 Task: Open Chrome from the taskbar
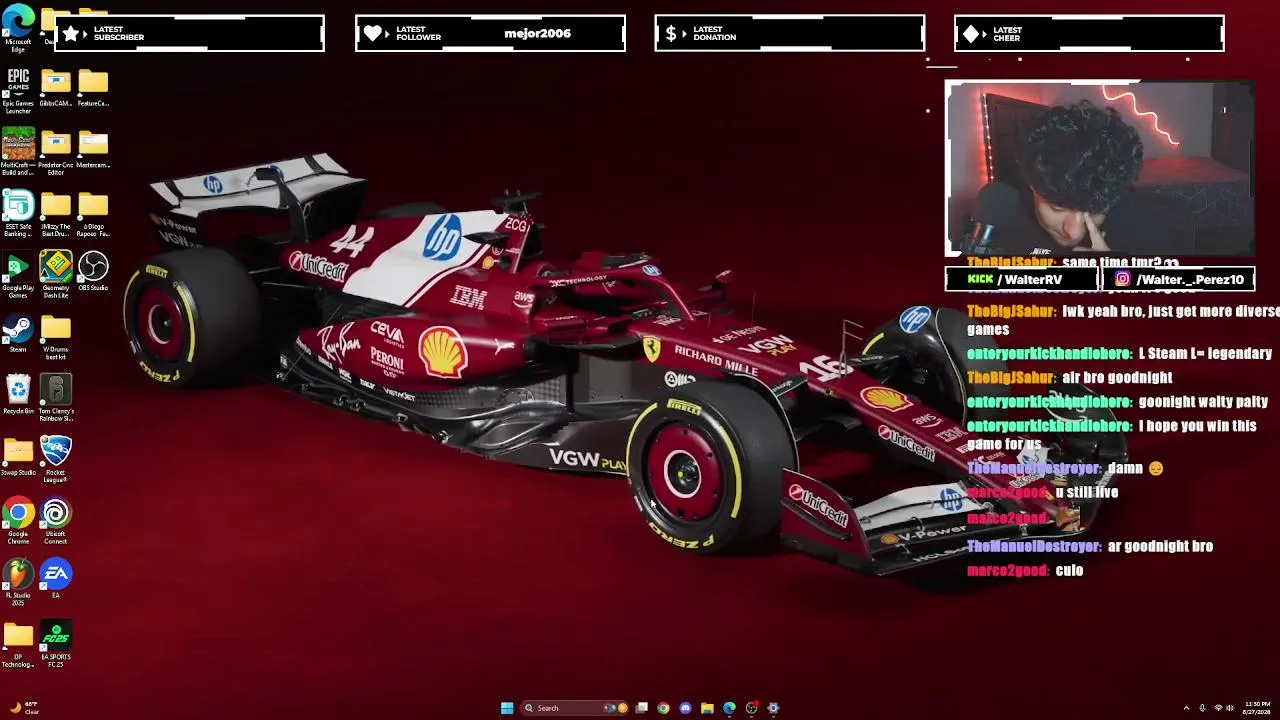663,708
